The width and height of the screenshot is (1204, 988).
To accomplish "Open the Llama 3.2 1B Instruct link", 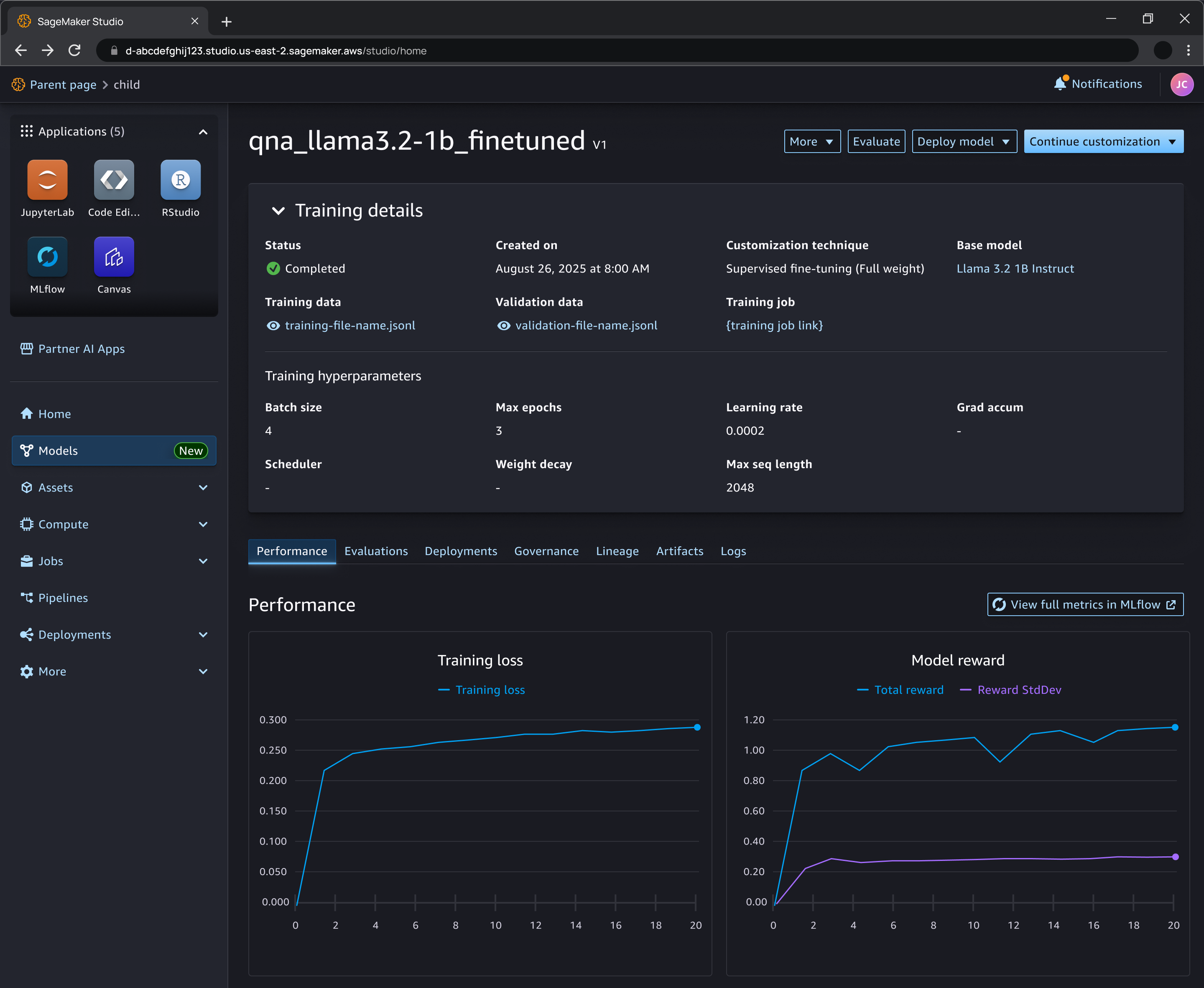I will click(1015, 269).
